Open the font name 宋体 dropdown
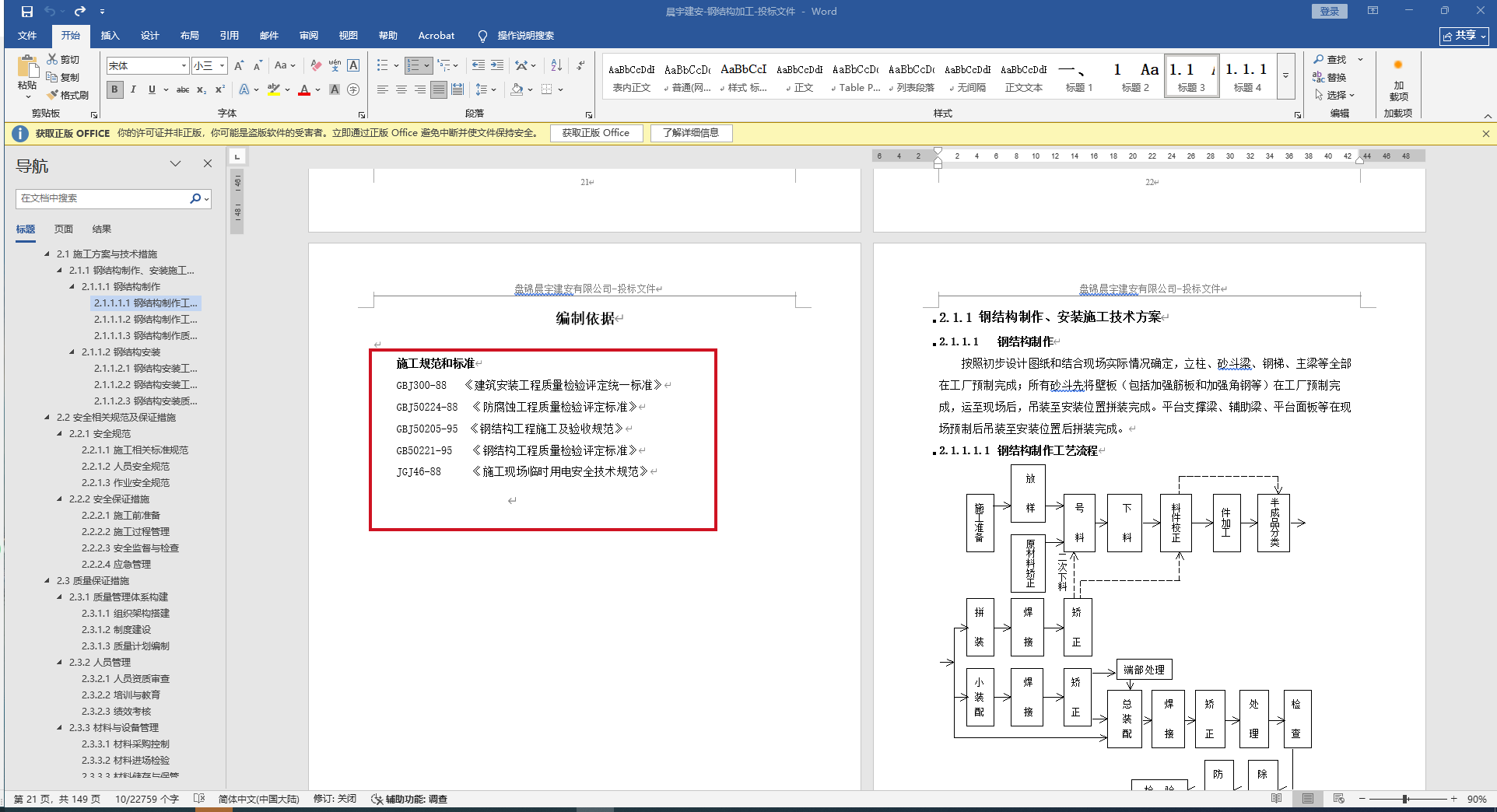 (184, 65)
